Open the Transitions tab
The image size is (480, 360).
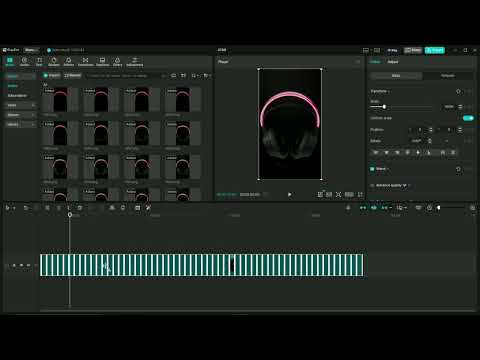(x=85, y=62)
